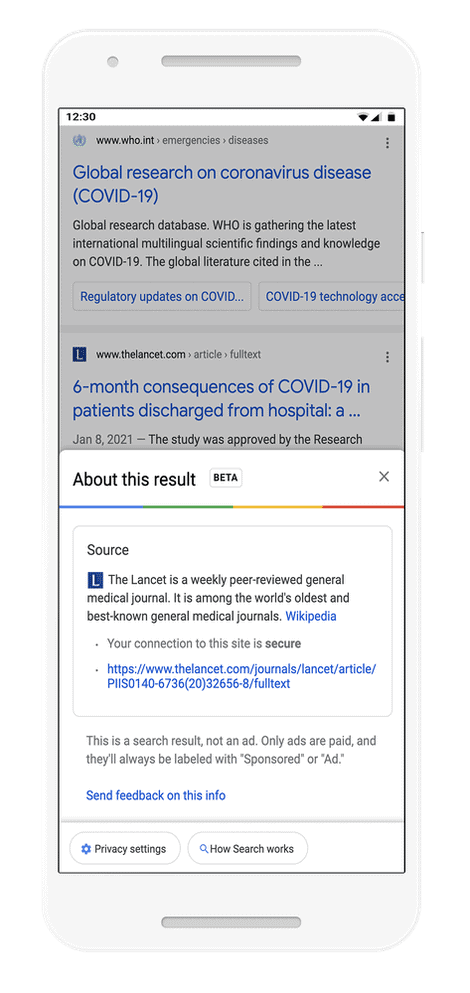The height and width of the screenshot is (993, 470).
Task: Click the Lancet favicon in search result
Action: (x=79, y=354)
